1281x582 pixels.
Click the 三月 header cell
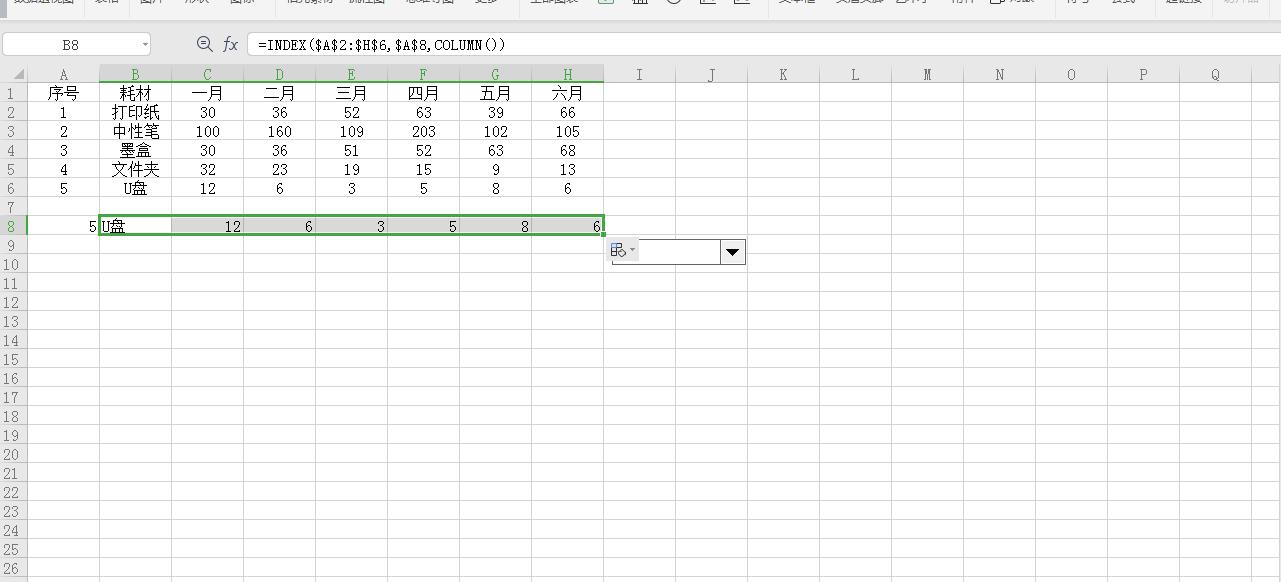pyautogui.click(x=352, y=93)
